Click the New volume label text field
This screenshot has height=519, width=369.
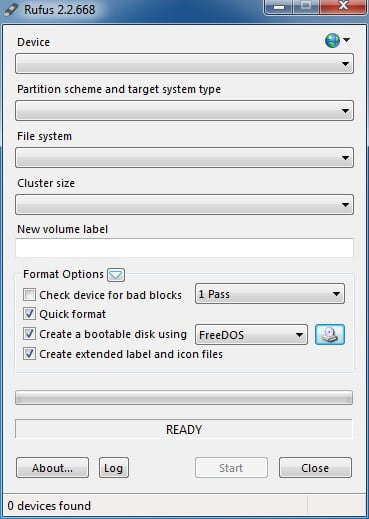(184, 248)
